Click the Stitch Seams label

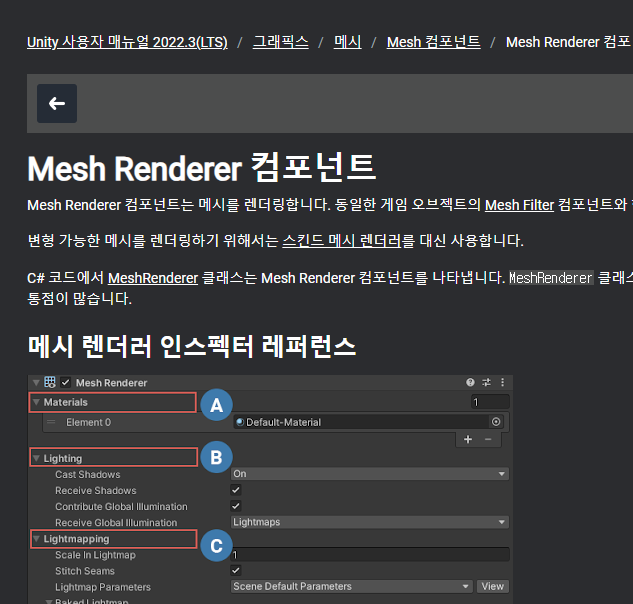click(x=85, y=571)
